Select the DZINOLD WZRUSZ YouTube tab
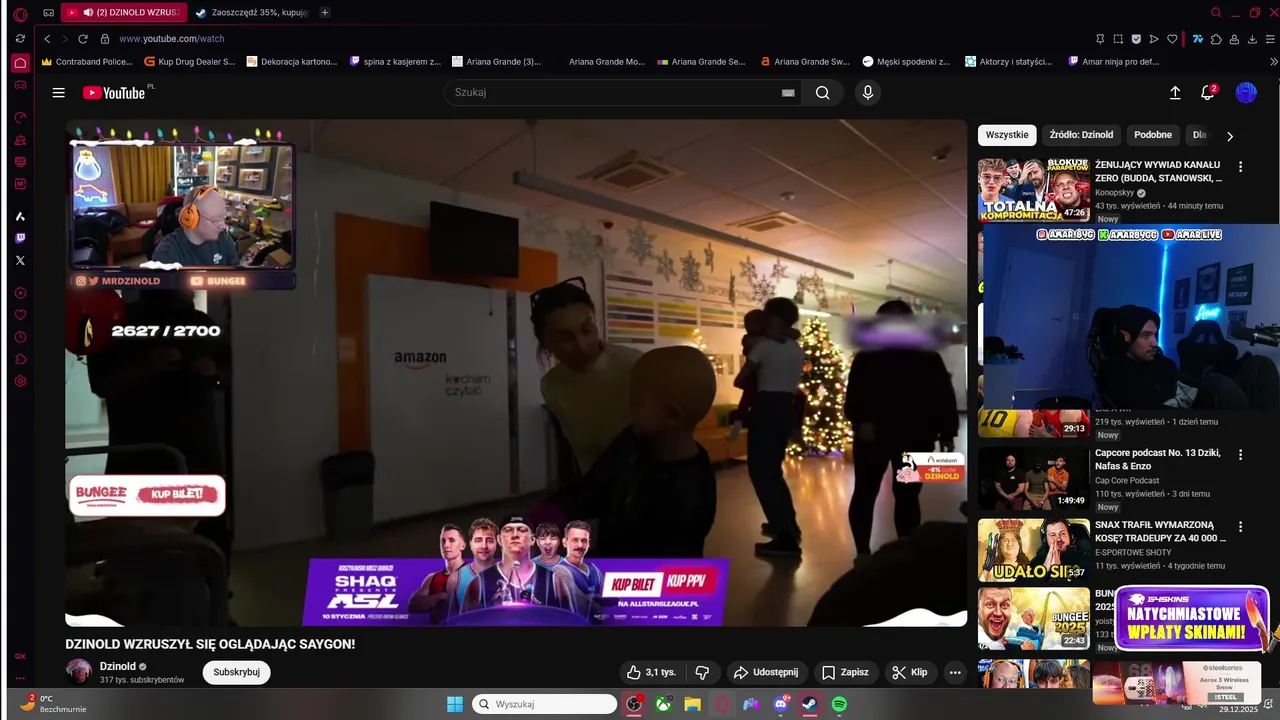Viewport: 1280px width, 720px height. coord(123,13)
